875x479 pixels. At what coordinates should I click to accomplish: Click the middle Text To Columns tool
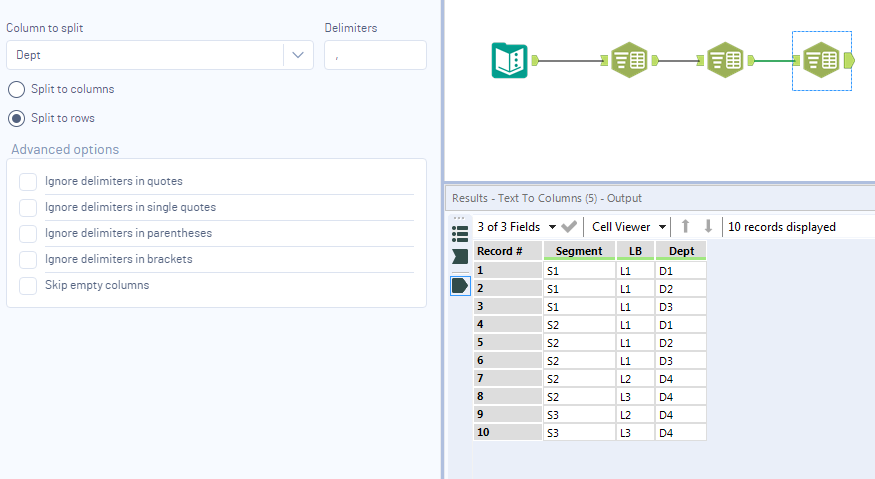click(x=725, y=61)
